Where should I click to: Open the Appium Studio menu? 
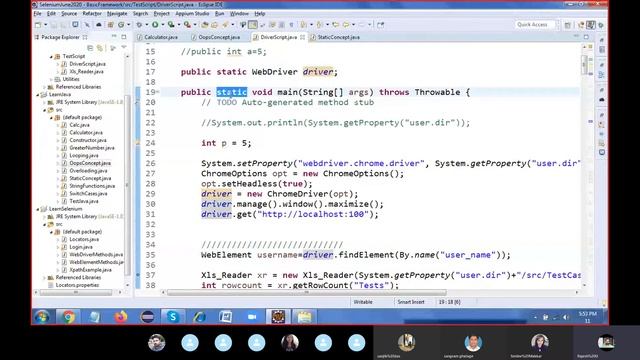192,13
